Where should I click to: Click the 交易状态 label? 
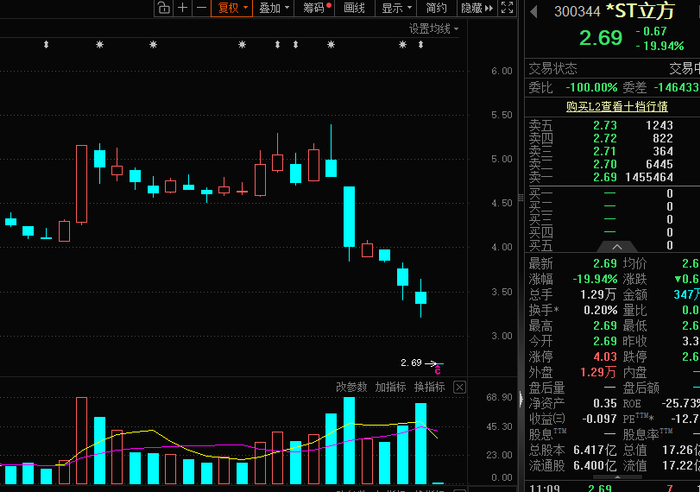553,68
